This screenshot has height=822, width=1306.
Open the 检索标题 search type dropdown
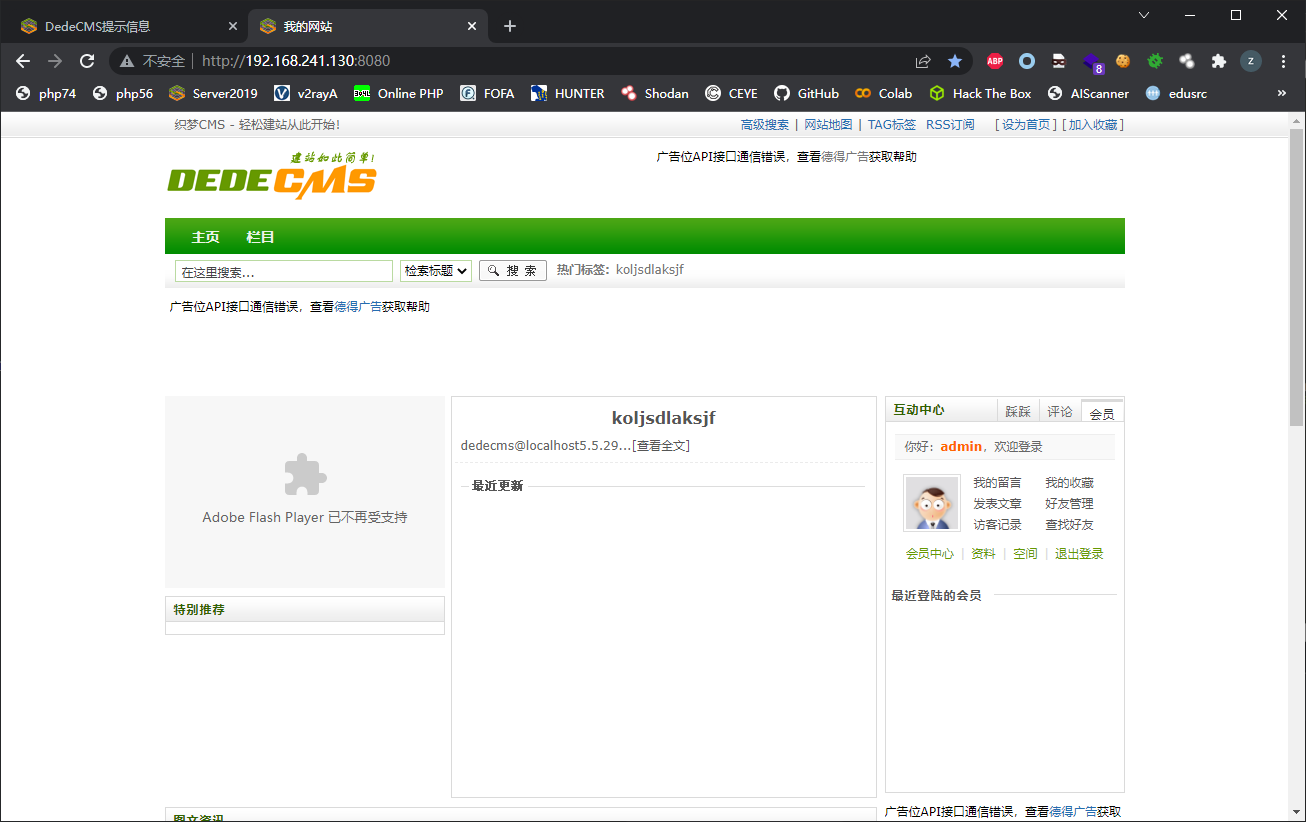click(436, 270)
